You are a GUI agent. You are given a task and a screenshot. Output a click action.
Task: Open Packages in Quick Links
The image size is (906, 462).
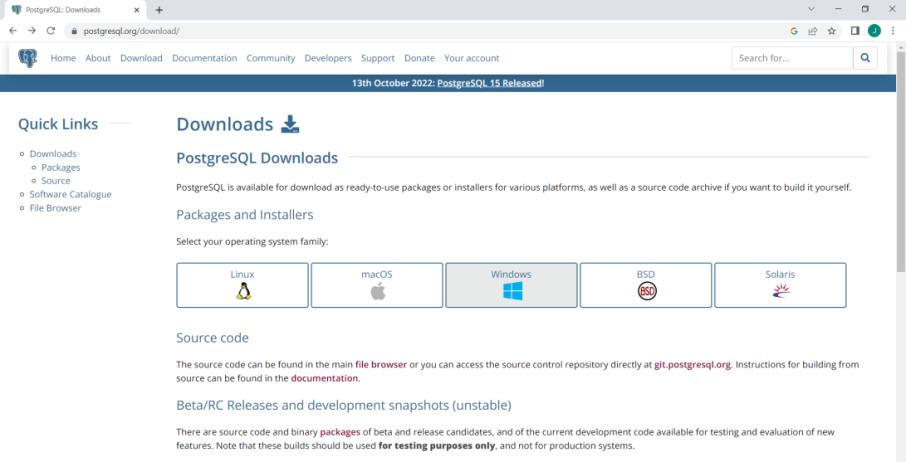click(x=61, y=167)
